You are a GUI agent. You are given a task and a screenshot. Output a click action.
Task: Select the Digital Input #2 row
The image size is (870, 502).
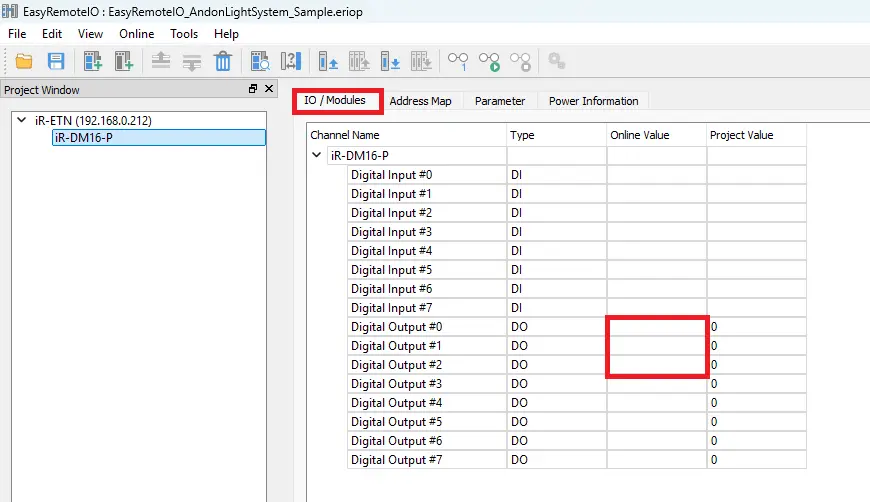[577, 212]
